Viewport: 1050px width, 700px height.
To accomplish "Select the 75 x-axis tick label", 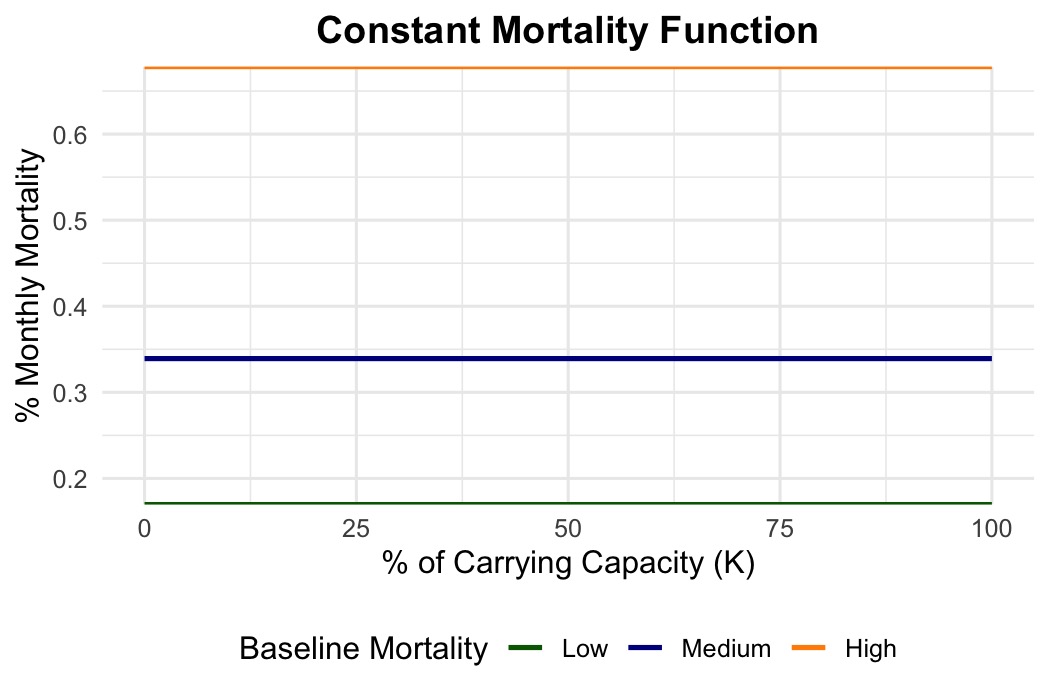I will tap(779, 528).
